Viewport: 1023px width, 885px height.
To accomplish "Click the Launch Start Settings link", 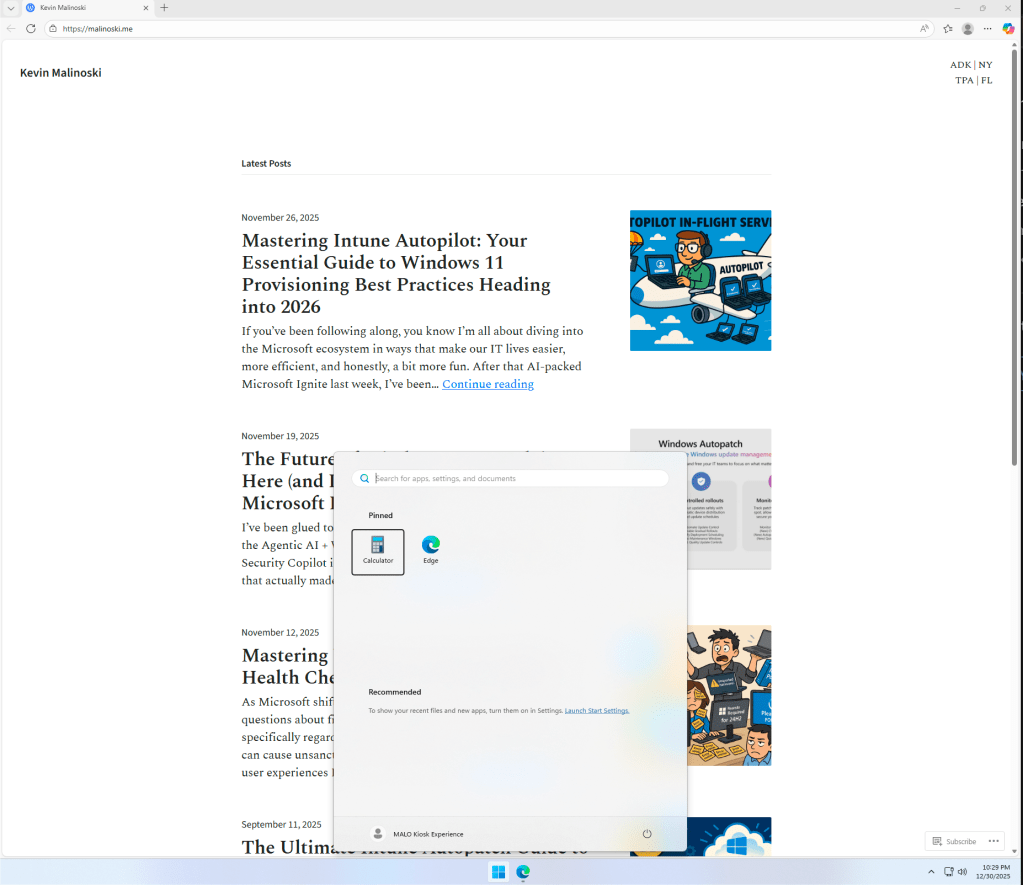I will pos(597,710).
